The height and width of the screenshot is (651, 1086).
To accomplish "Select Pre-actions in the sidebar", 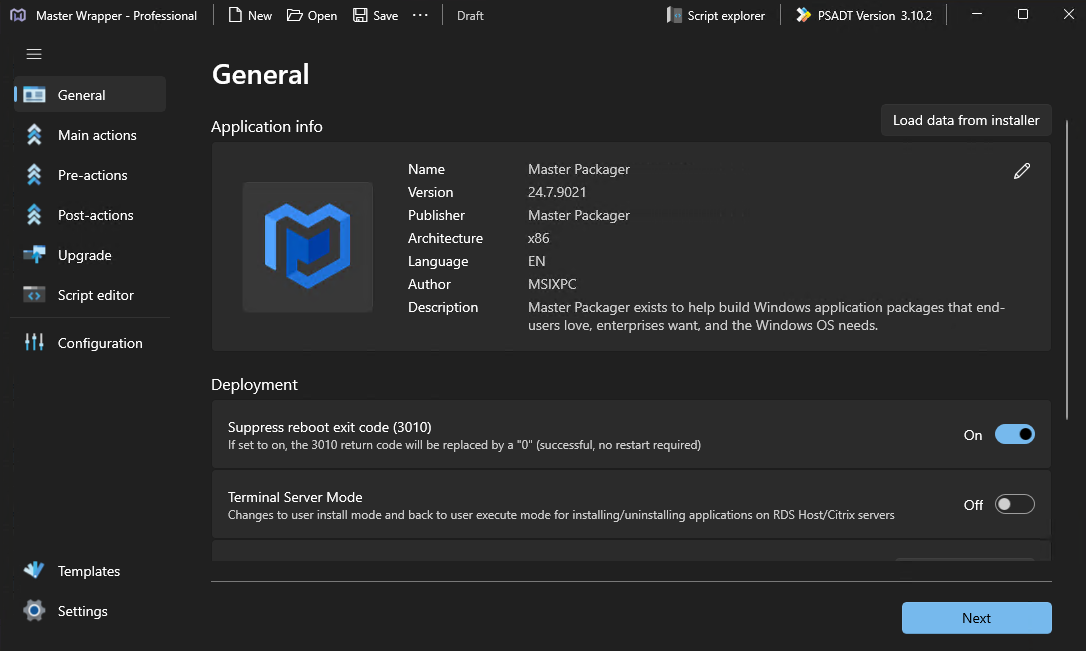I will 92,175.
